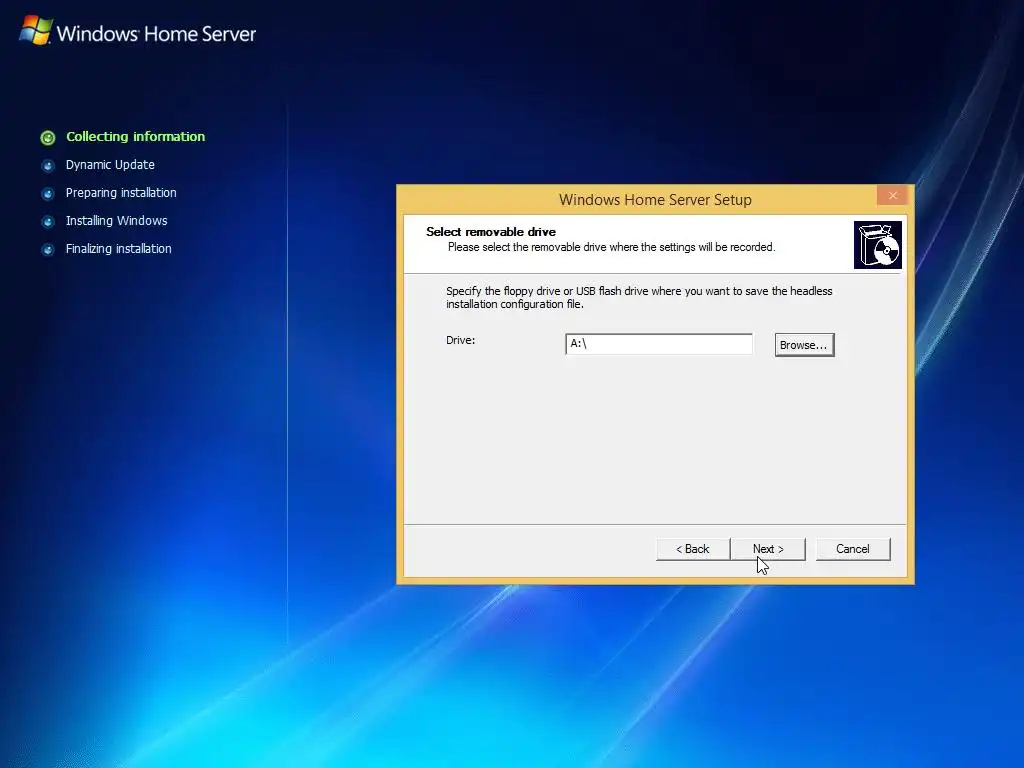Screen dimensions: 1024x768
Task: Click the 'Please select the removable drive' subtitle
Action: pyautogui.click(x=611, y=247)
